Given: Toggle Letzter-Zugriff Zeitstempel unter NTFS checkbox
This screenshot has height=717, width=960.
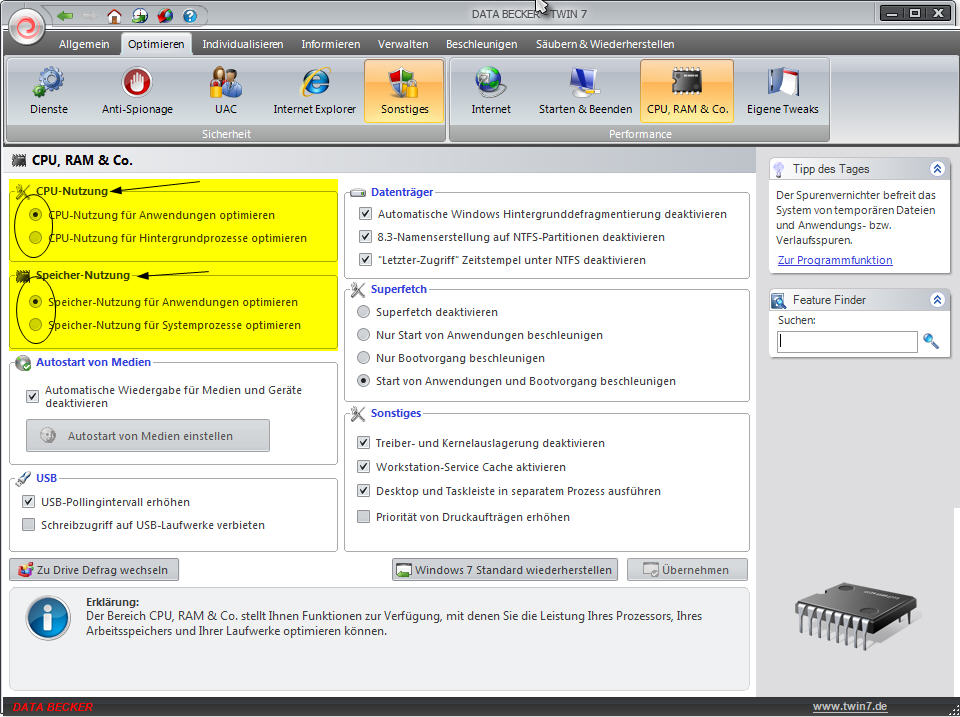Looking at the screenshot, I should click(x=366, y=260).
